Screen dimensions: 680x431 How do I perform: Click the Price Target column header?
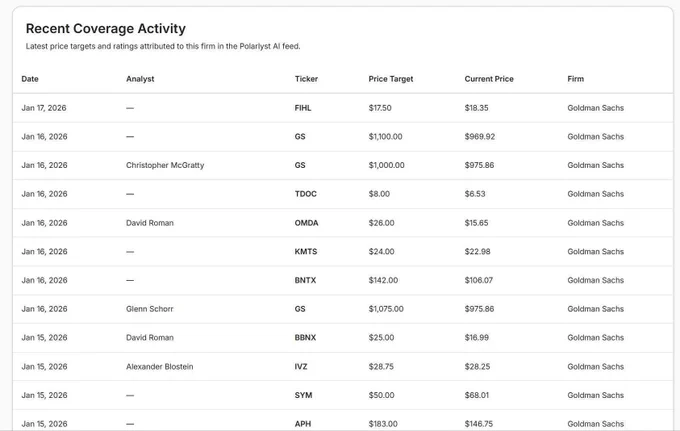point(391,79)
